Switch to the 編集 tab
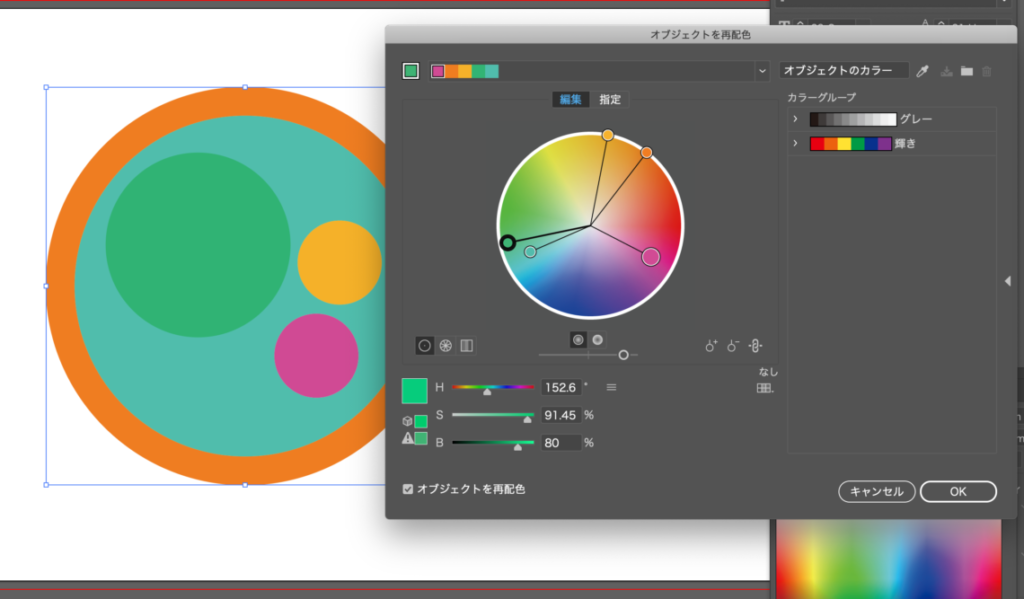1024x599 pixels. [570, 99]
